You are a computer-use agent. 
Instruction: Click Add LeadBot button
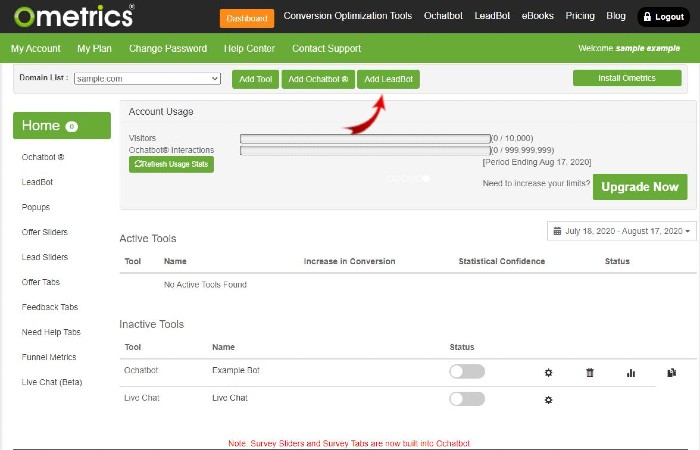tap(388, 79)
